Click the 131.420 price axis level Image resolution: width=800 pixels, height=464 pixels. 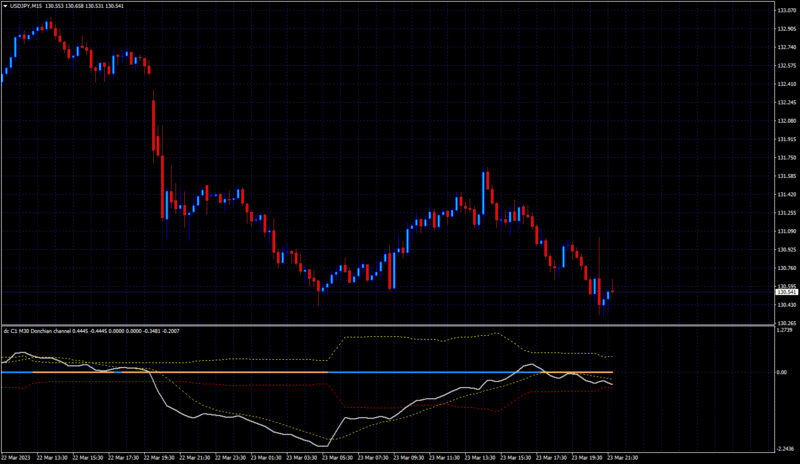point(786,194)
